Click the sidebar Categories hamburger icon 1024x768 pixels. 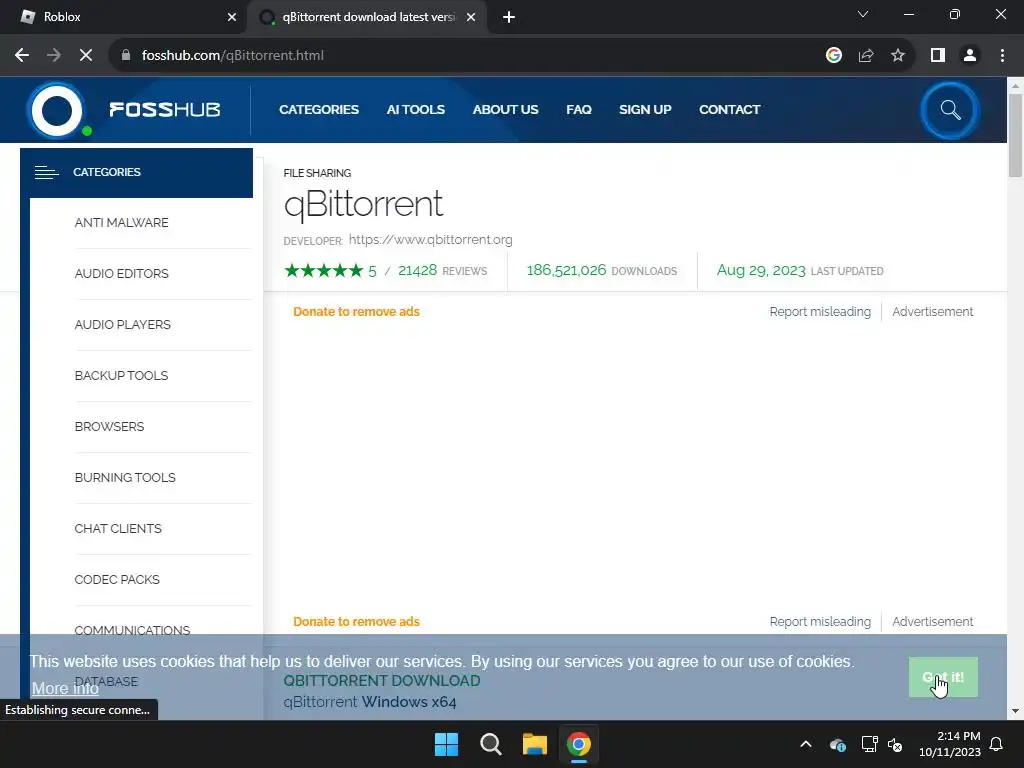pos(46,172)
